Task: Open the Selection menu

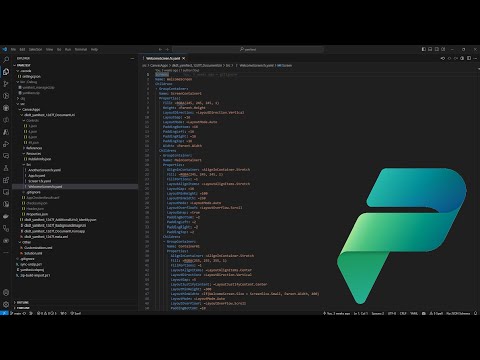Action: pyautogui.click(x=35, y=49)
